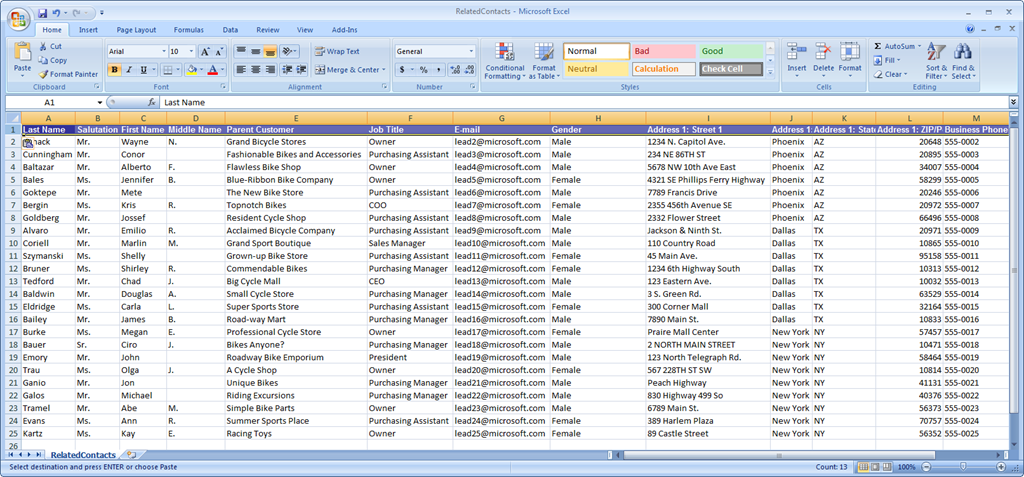Expand the font size dropdown
Screen dimensions: 1024x477
tap(191, 52)
